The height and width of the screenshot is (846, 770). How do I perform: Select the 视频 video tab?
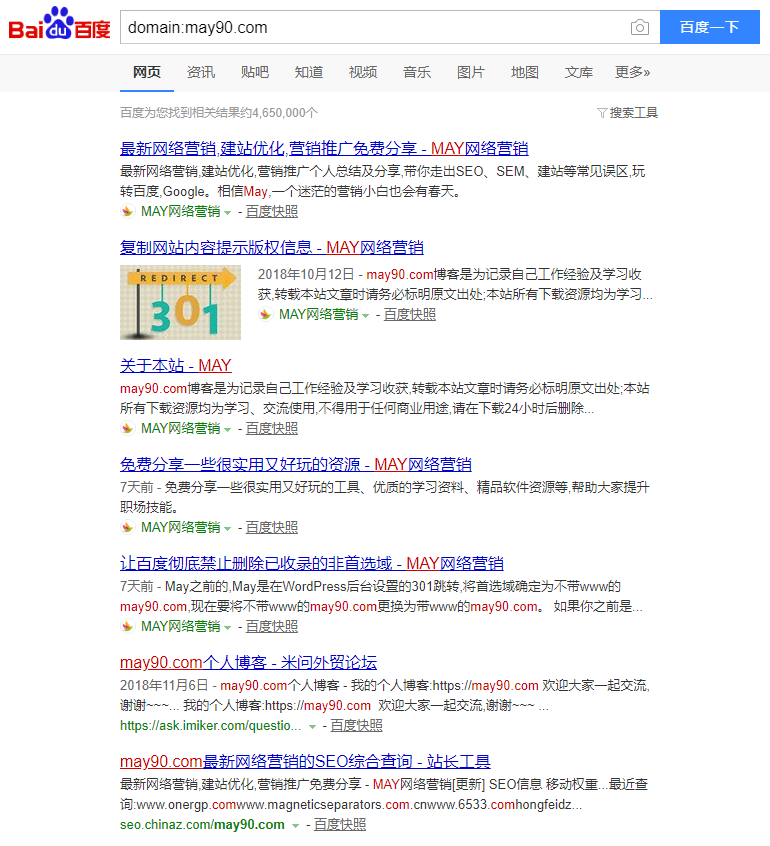(x=363, y=72)
